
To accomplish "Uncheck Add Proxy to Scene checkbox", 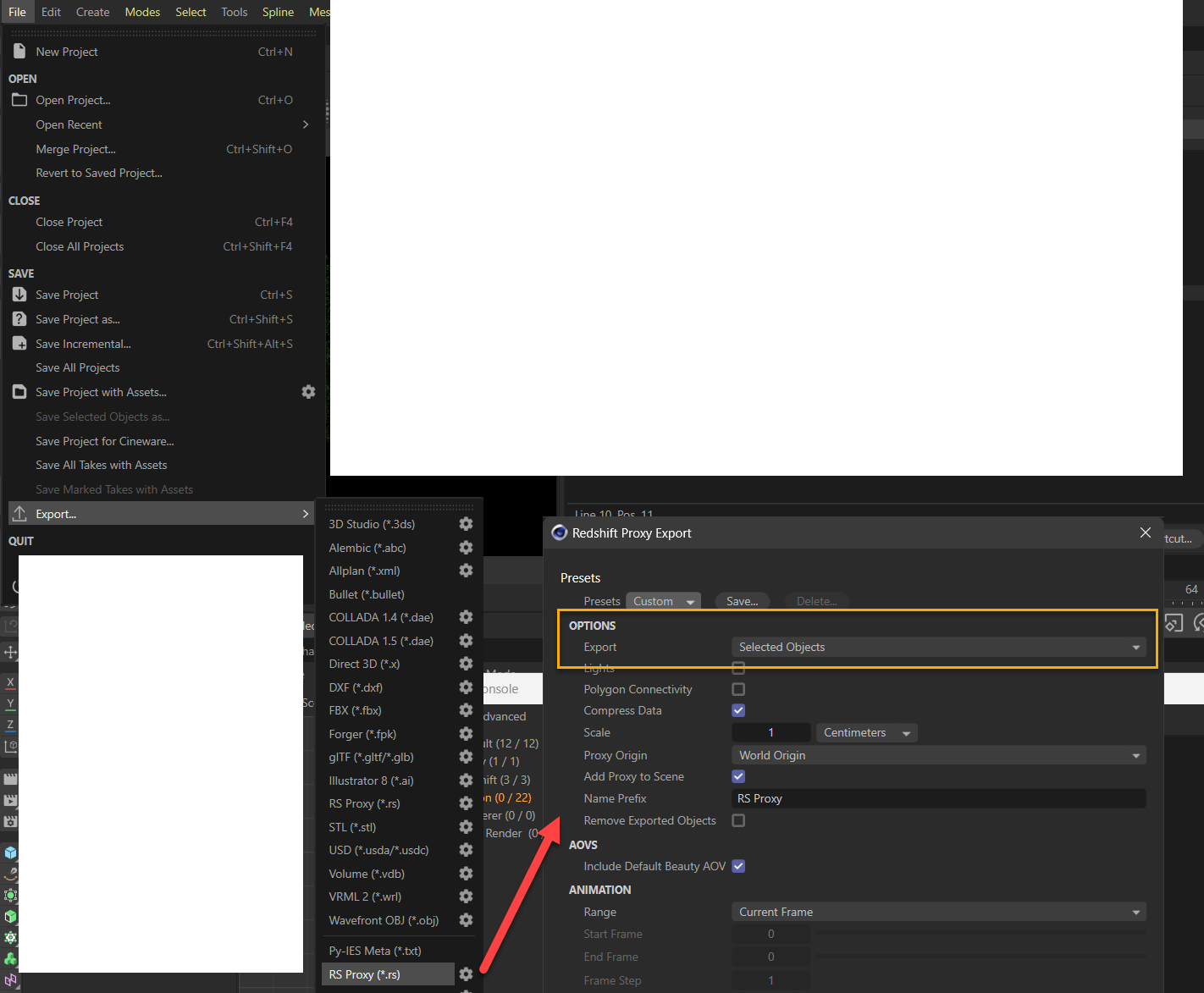I will click(x=738, y=776).
